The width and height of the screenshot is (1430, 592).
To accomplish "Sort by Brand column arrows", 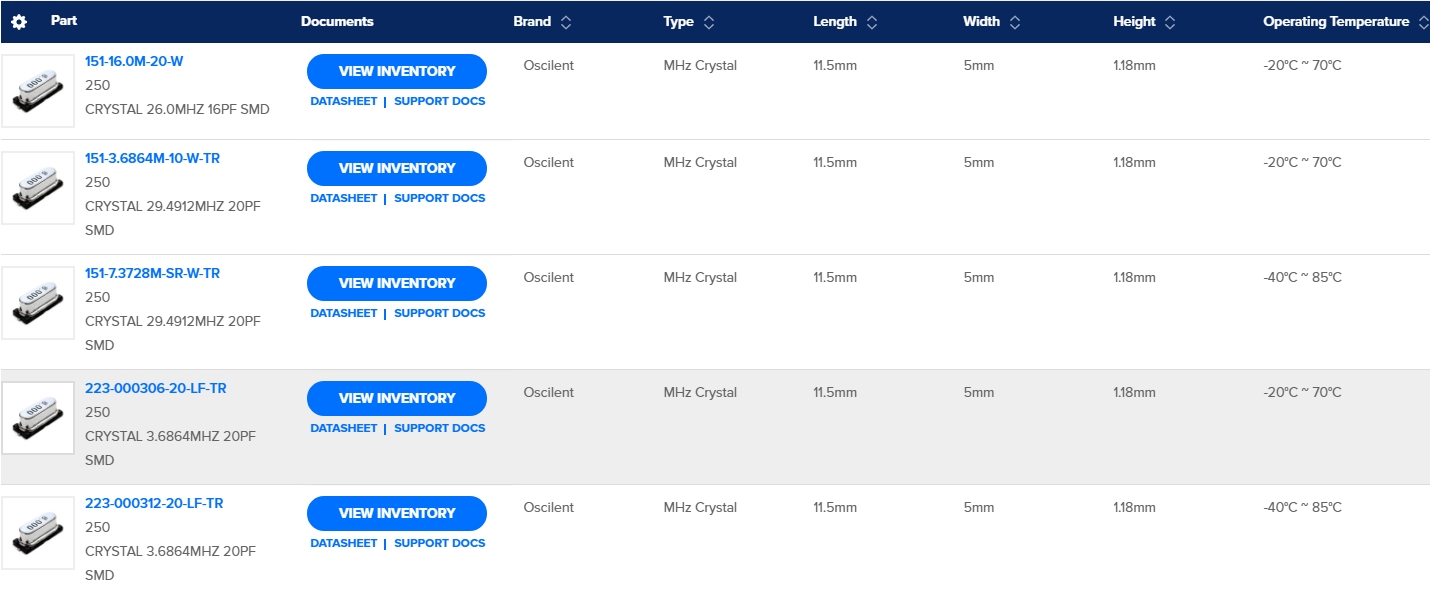I will point(566,22).
